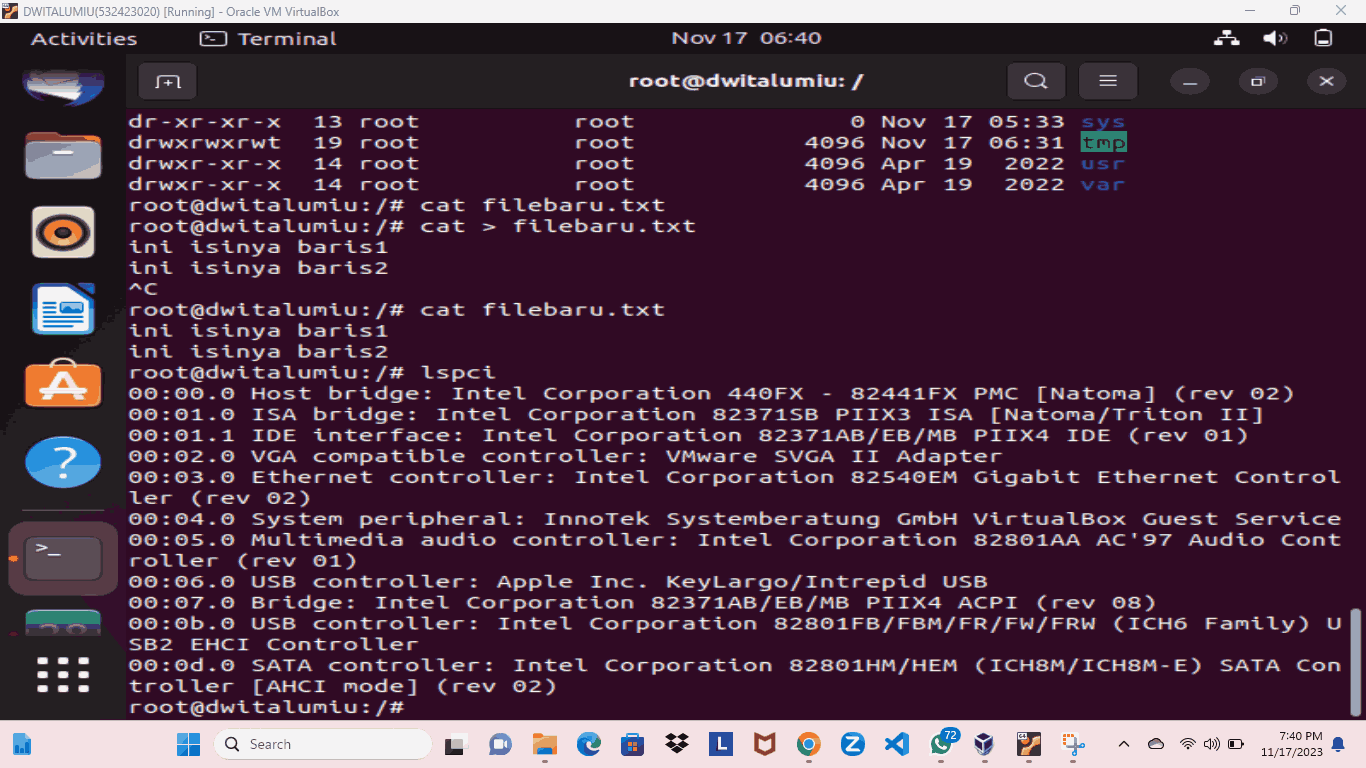Viewport: 1366px width, 768px height.
Task: Open the Windows clock showing 7:40 PM
Action: [1291, 744]
